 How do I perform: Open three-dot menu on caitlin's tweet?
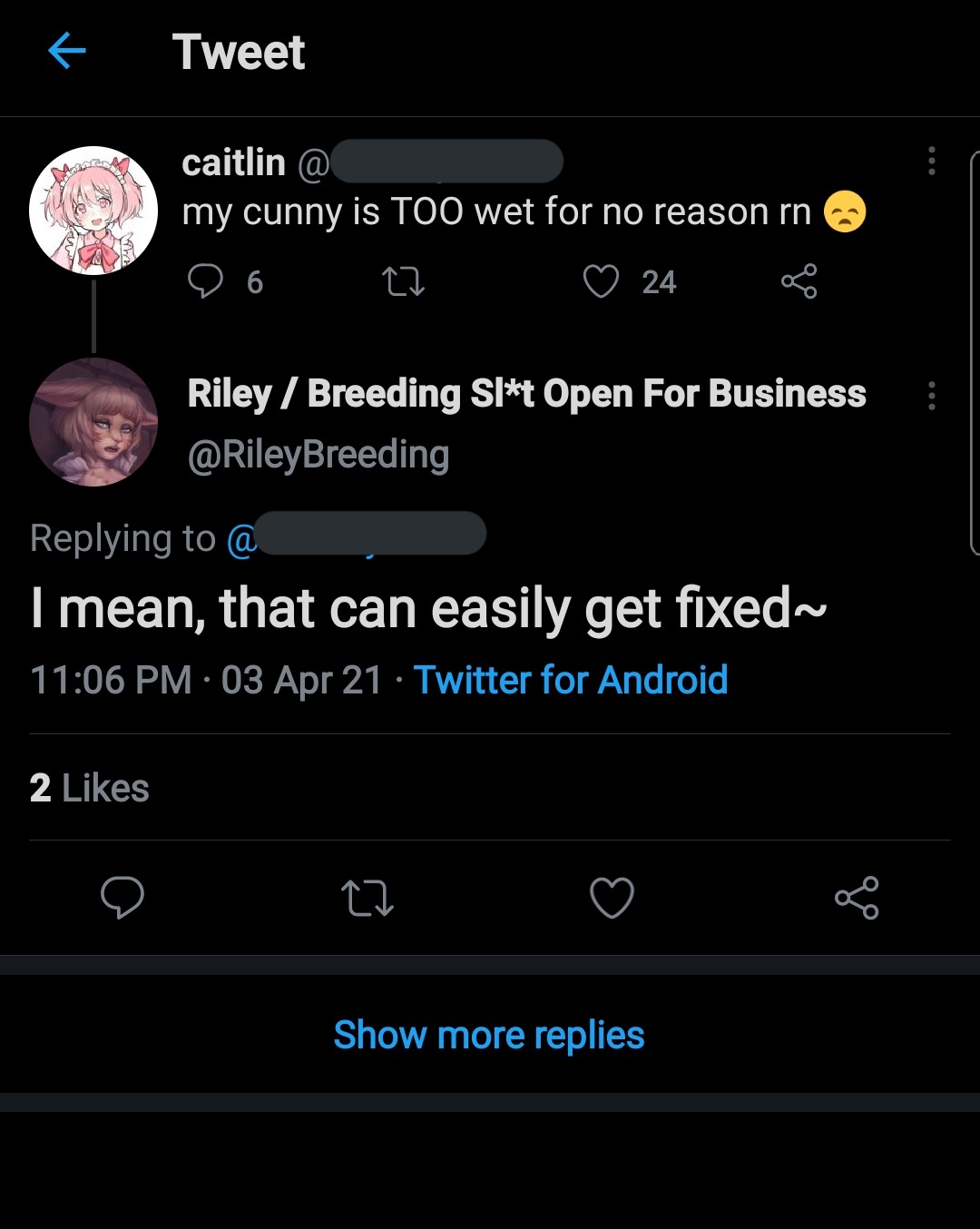[931, 161]
